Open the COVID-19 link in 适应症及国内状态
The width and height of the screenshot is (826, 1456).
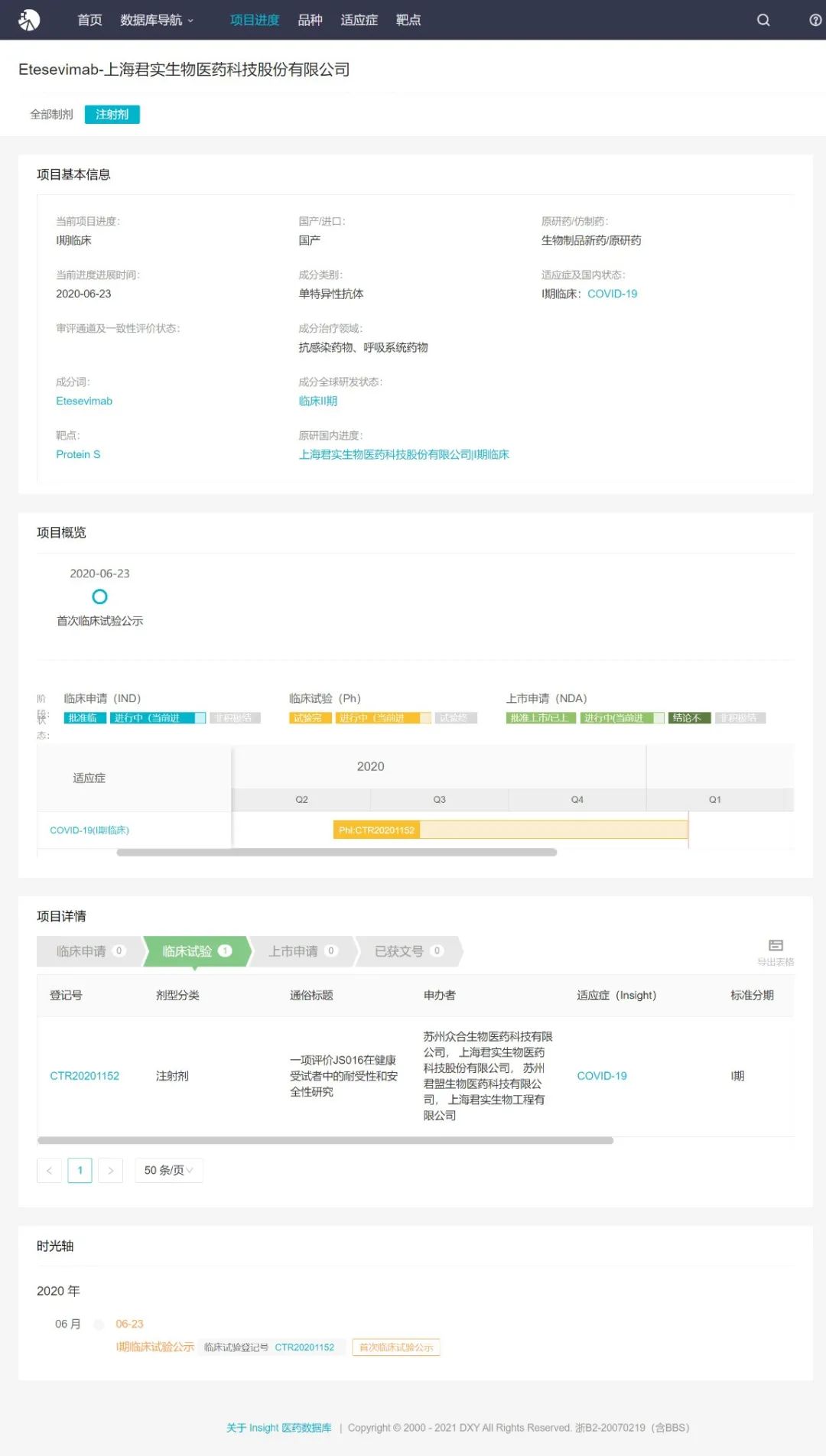[x=612, y=294]
